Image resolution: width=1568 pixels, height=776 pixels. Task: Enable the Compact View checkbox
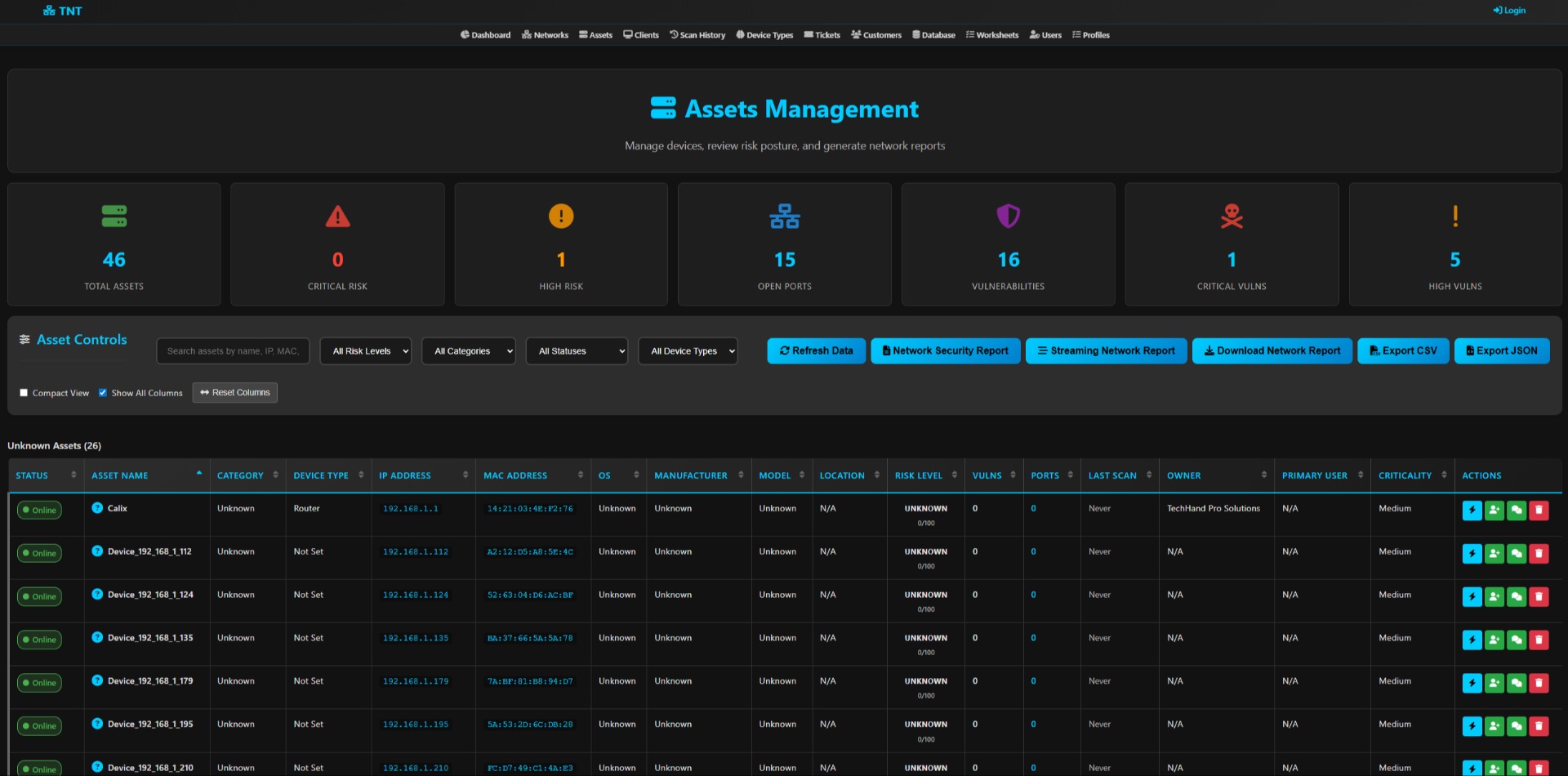click(24, 392)
